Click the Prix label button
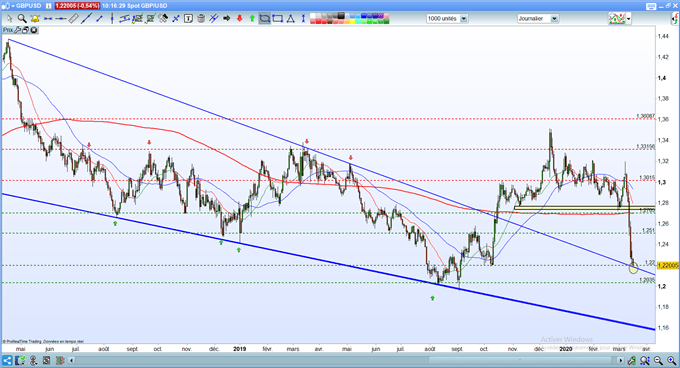This screenshot has height=368, width=680. [8, 30]
